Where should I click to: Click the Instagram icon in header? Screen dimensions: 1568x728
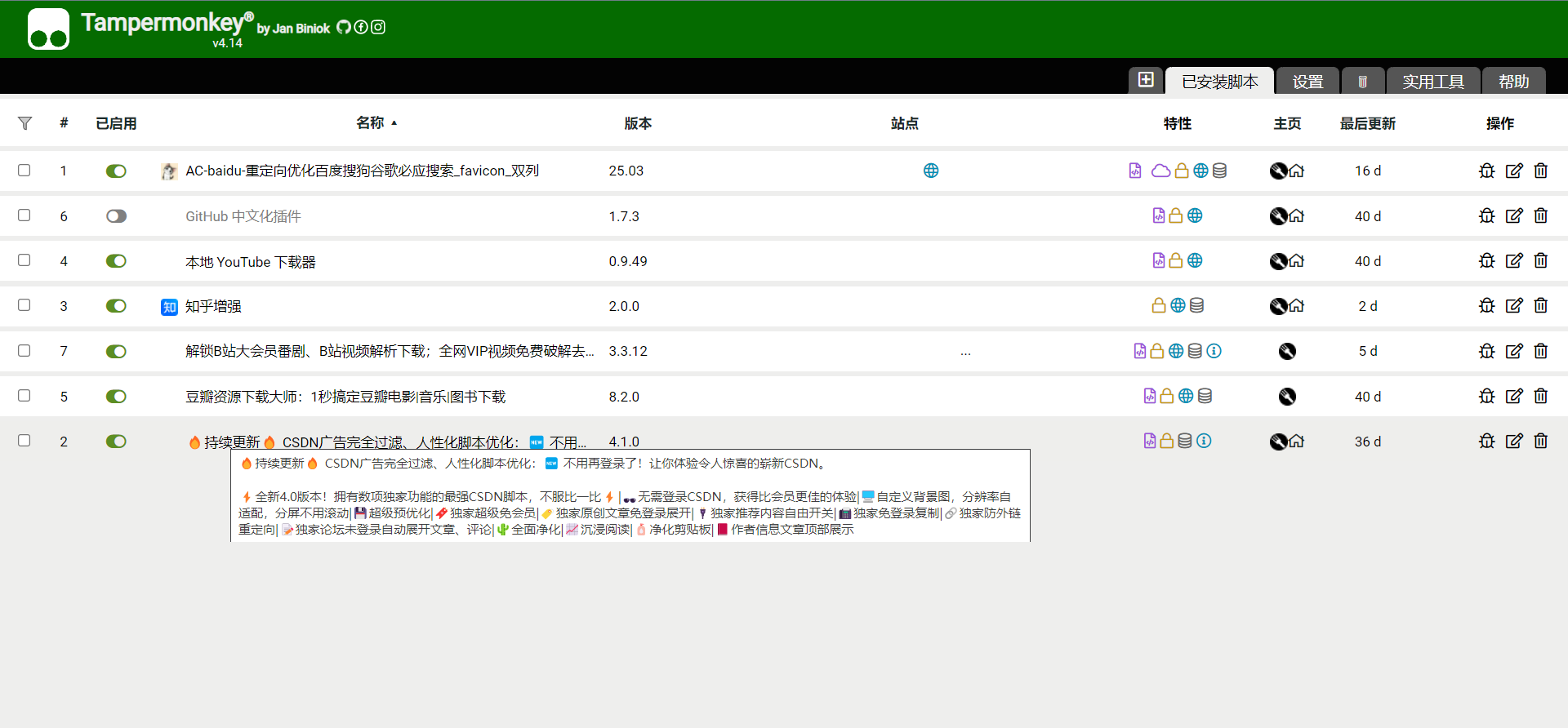tap(378, 27)
